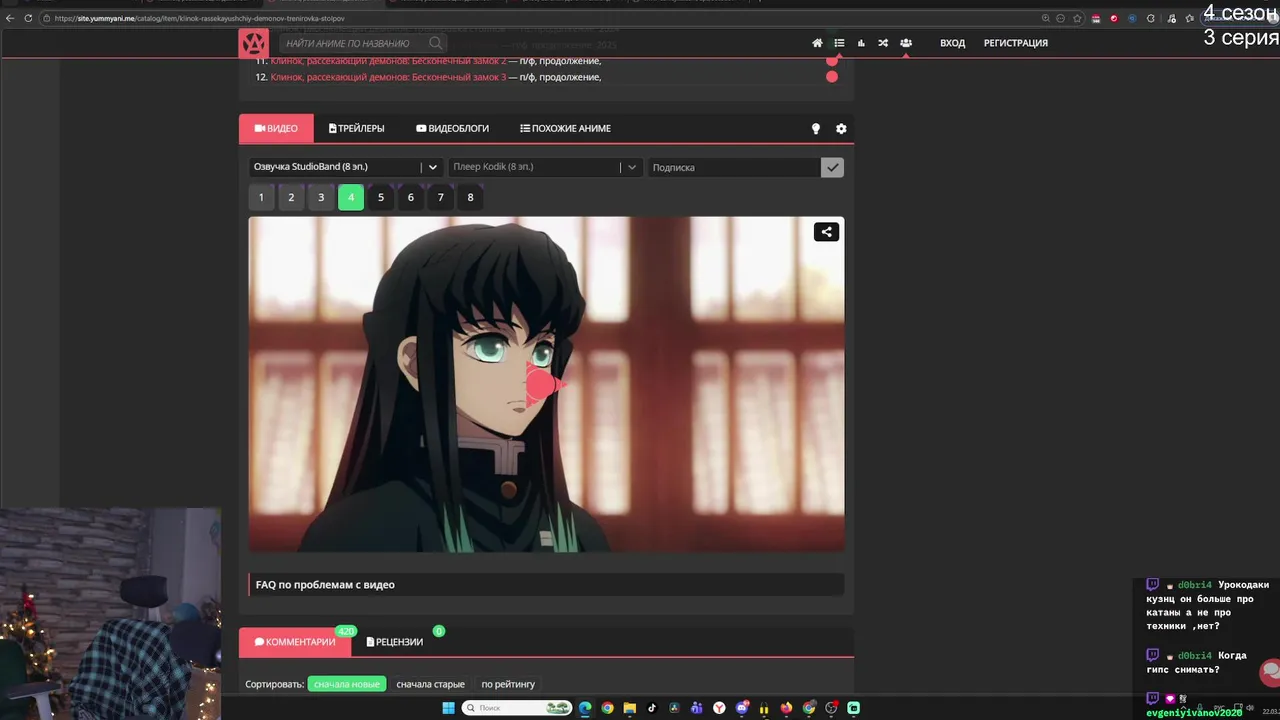The image size is (1280, 720).
Task: Click the browser address bar URL
Action: (x=200, y=18)
